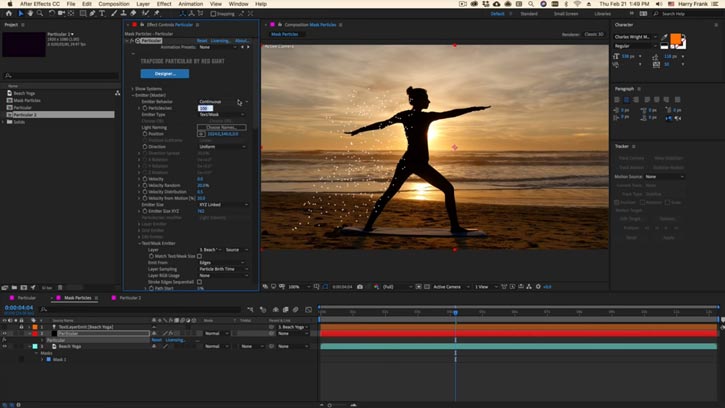
Task: Open the Emitter Behavior dropdown
Action: pos(223,102)
